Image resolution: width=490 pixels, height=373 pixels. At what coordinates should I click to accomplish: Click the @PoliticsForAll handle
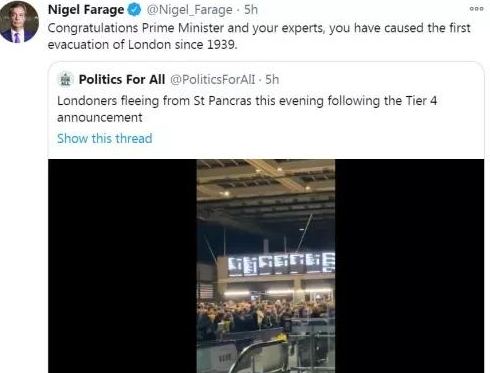click(213, 80)
